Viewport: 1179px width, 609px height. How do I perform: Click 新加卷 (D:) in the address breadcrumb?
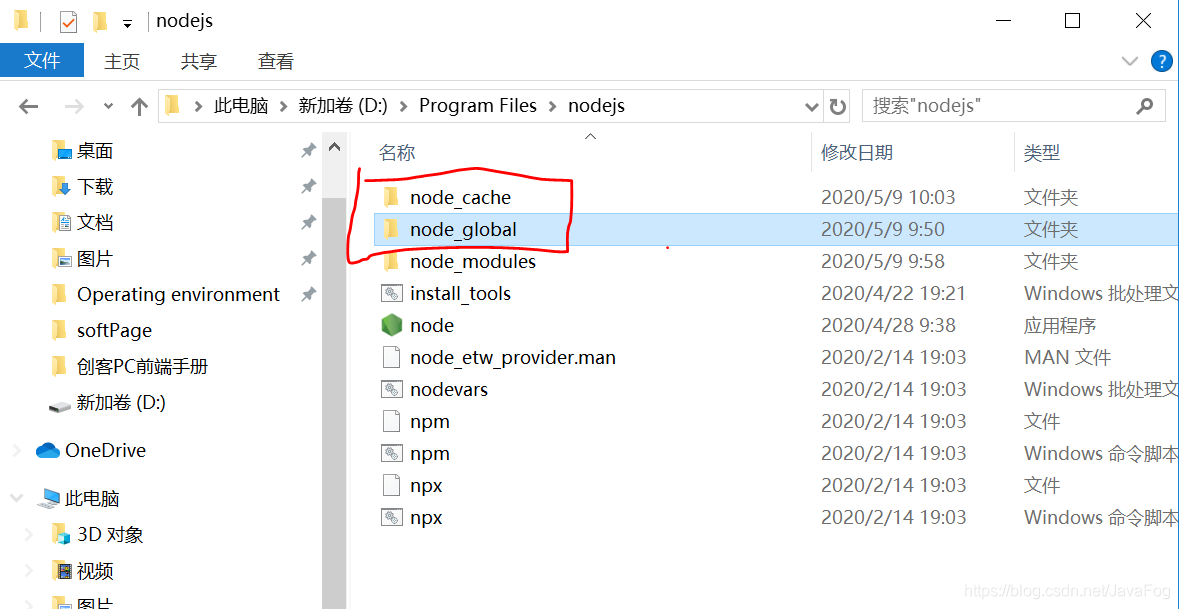(343, 107)
